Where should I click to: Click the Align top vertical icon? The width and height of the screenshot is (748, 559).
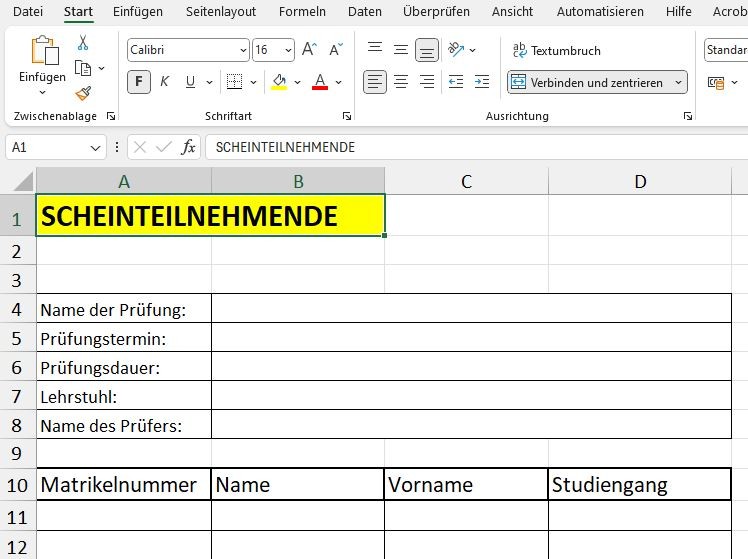[375, 50]
